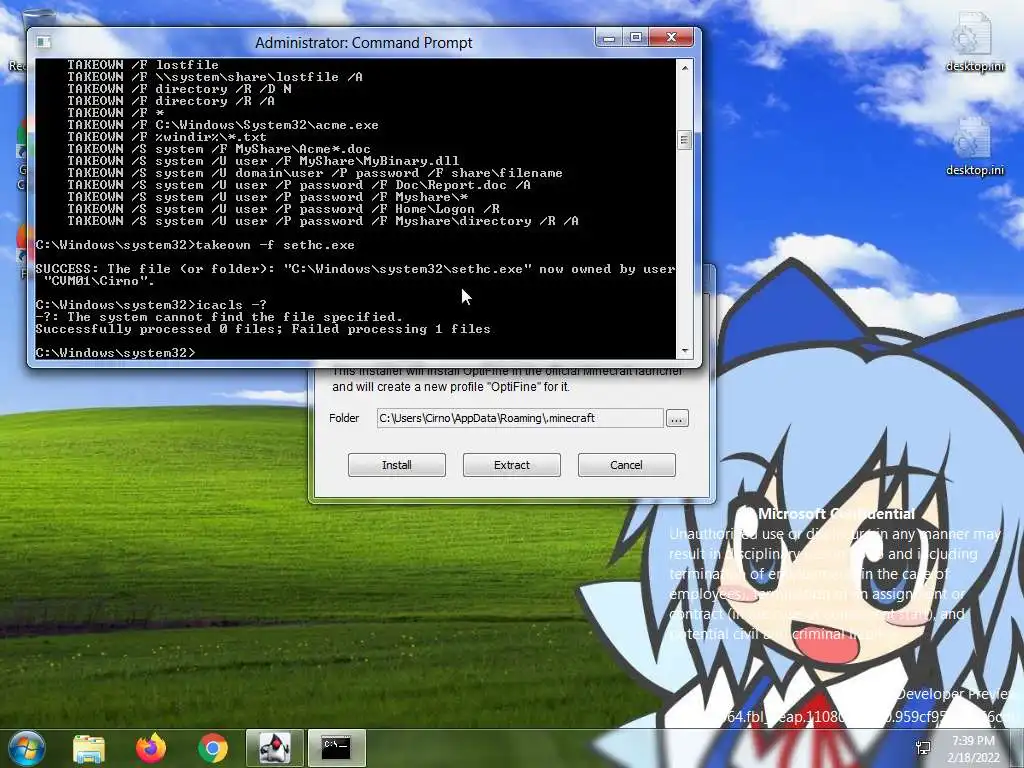Click the 'Successfully processed 0 files' line
The height and width of the screenshot is (768, 1024).
pyautogui.click(x=263, y=329)
